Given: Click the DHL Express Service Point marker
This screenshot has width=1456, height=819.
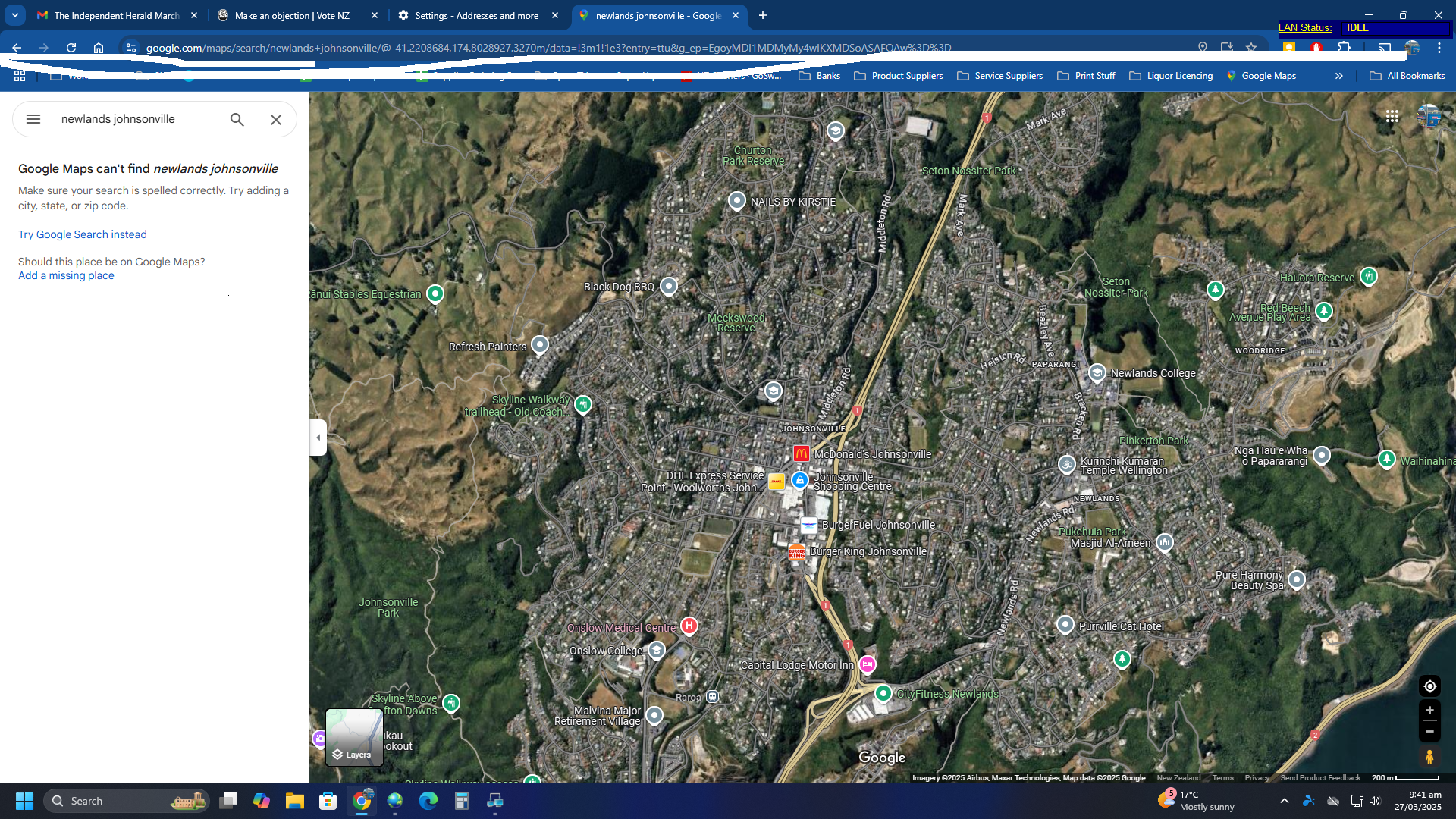Looking at the screenshot, I should [776, 482].
